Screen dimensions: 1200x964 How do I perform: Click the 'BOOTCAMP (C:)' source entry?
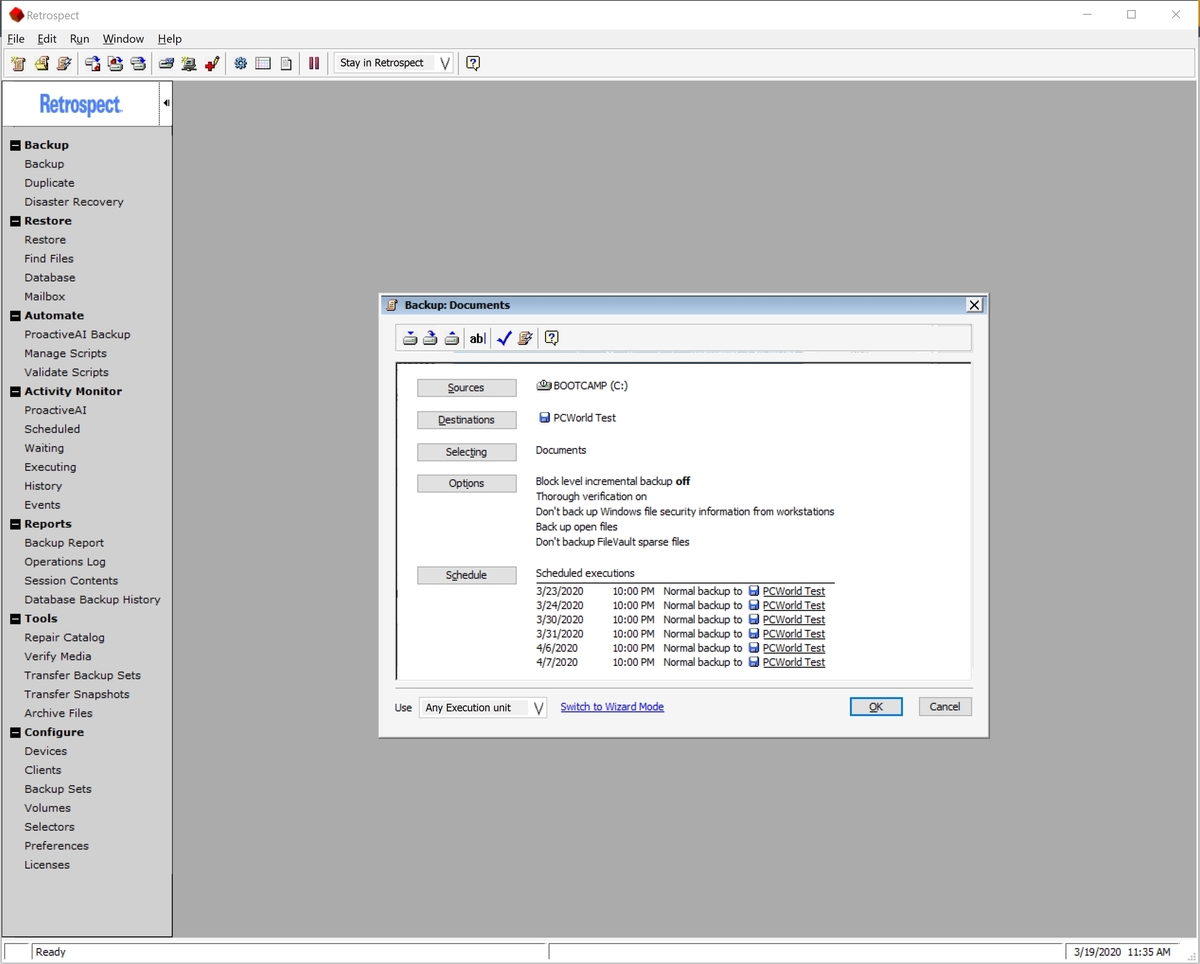(583, 386)
